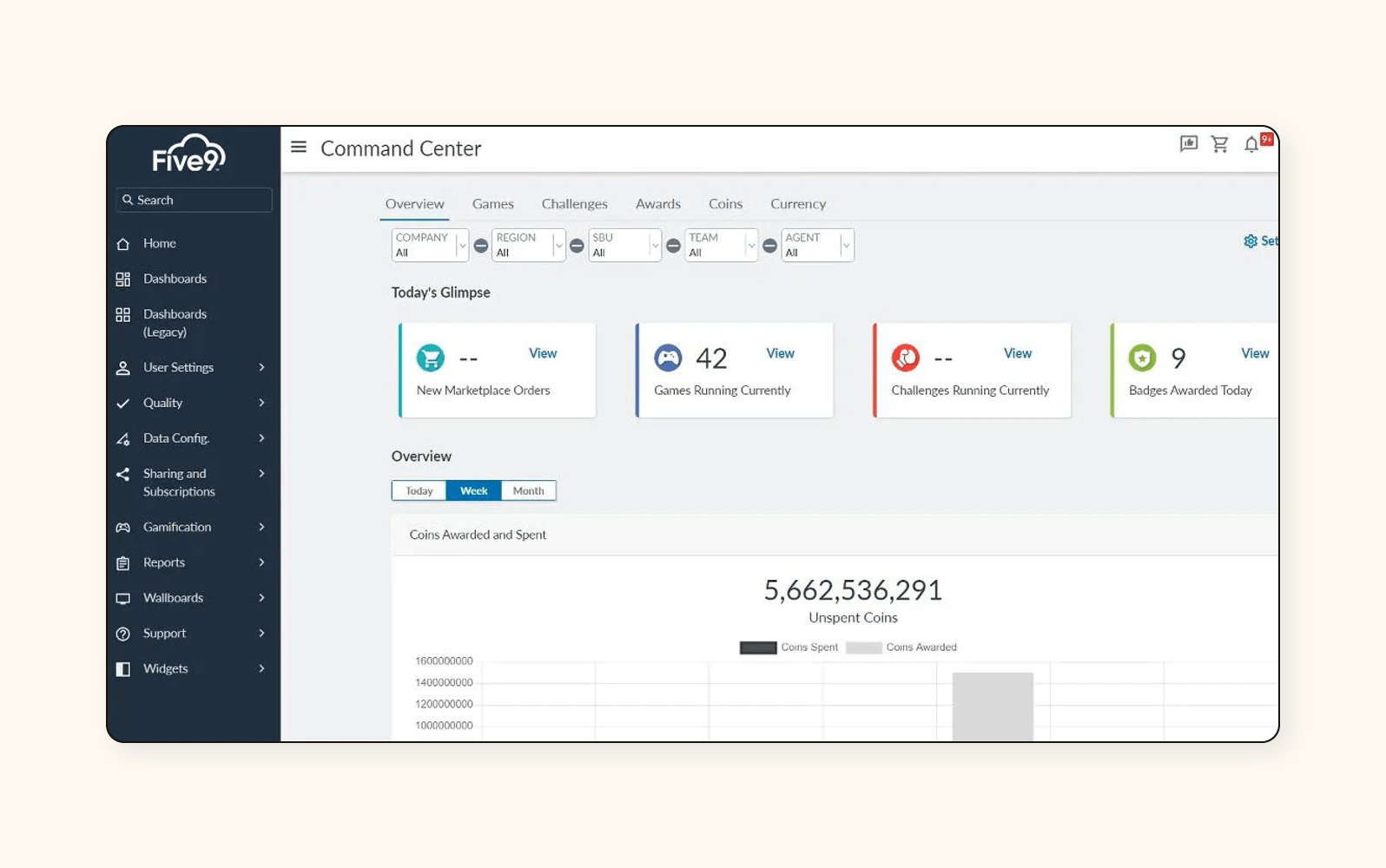Click the User Settings person icon

tap(123, 368)
